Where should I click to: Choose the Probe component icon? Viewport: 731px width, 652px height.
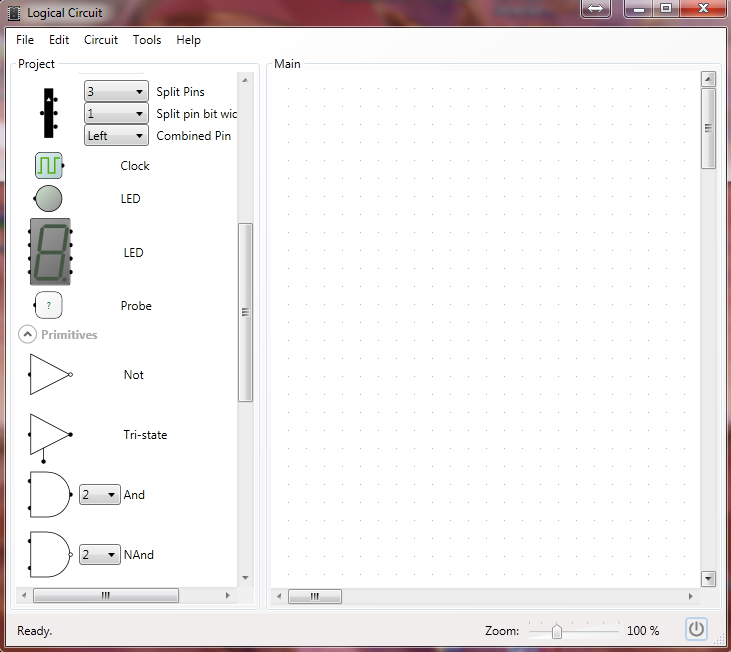[49, 305]
